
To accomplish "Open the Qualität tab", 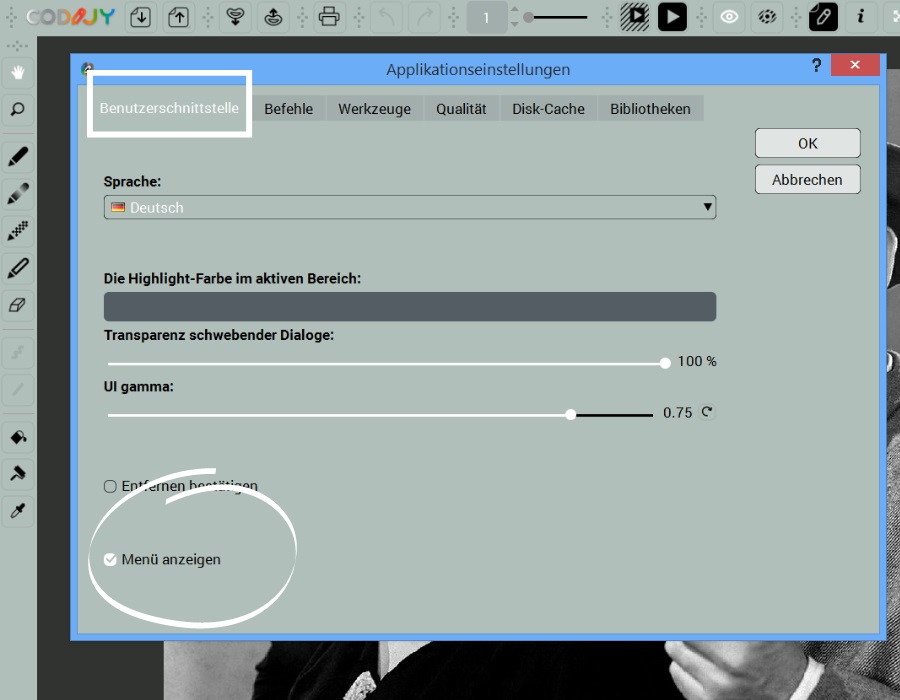I will [461, 108].
